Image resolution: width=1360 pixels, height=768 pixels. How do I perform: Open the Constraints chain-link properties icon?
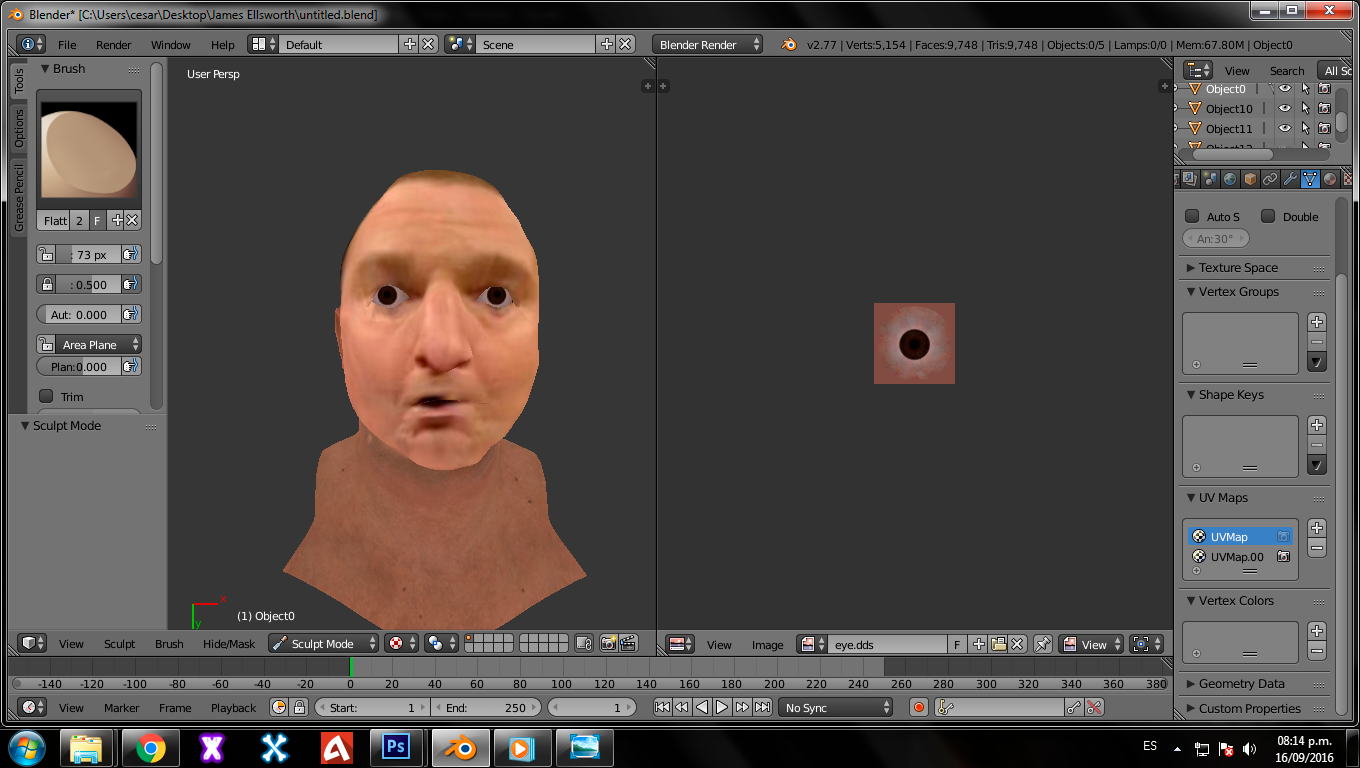[1270, 179]
